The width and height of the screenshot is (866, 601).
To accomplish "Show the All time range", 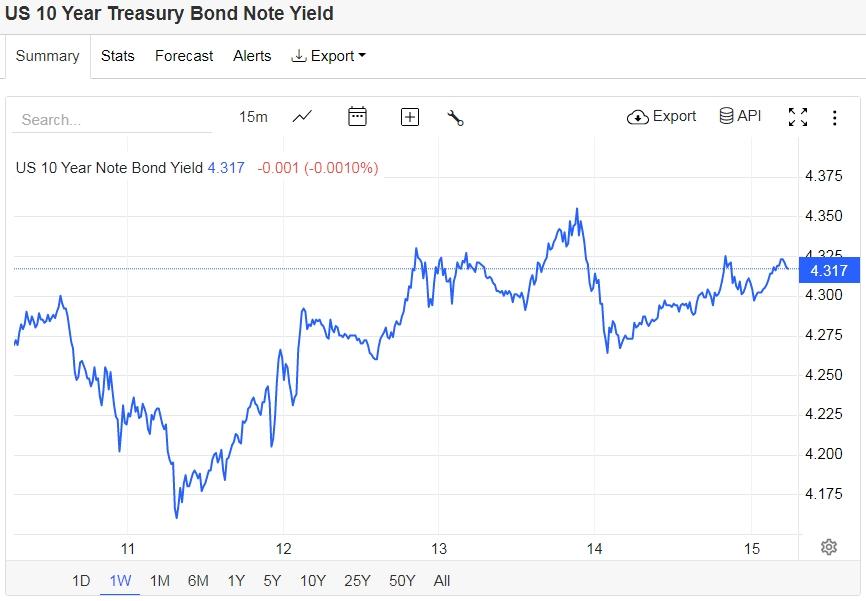I will [442, 580].
